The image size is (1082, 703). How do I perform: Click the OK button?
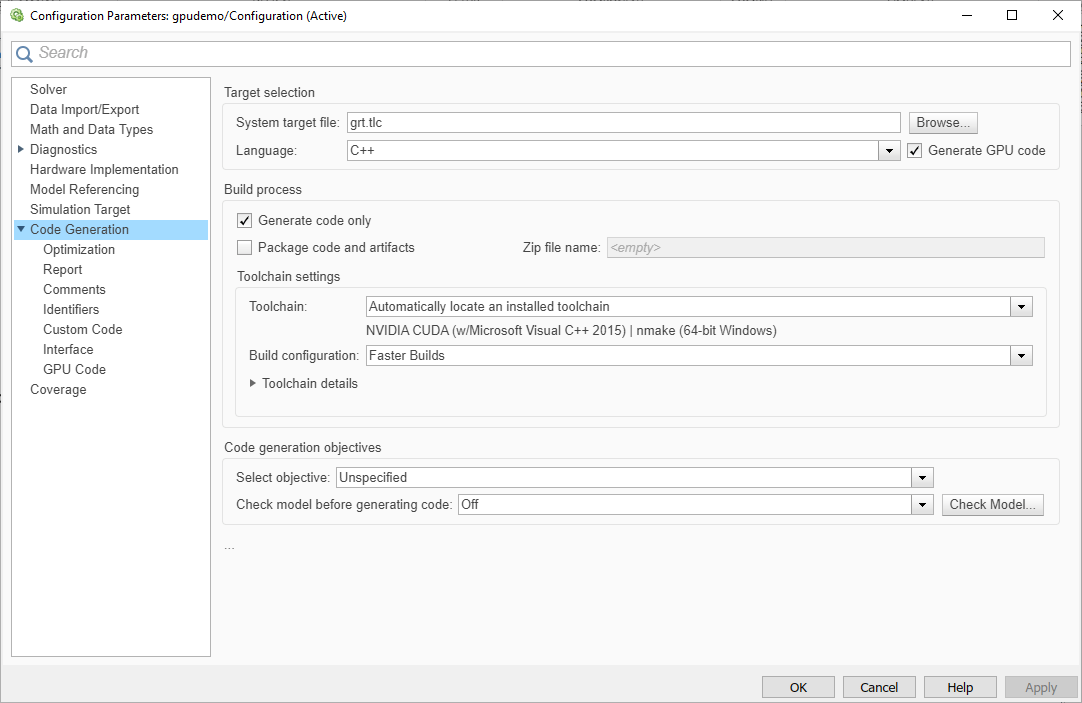coord(798,688)
